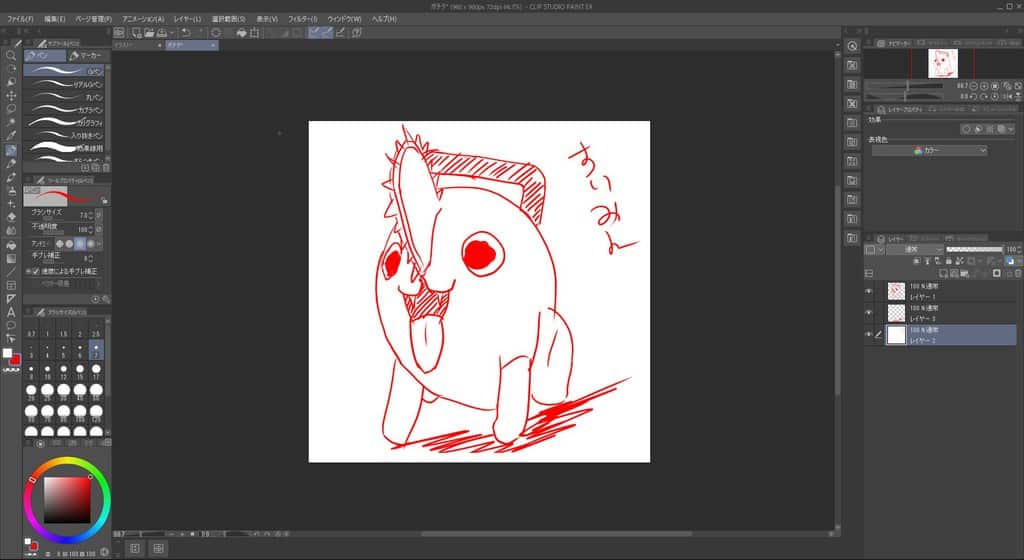Select the 丸ペン sub tool
The height and width of the screenshot is (560, 1024).
coord(64,97)
